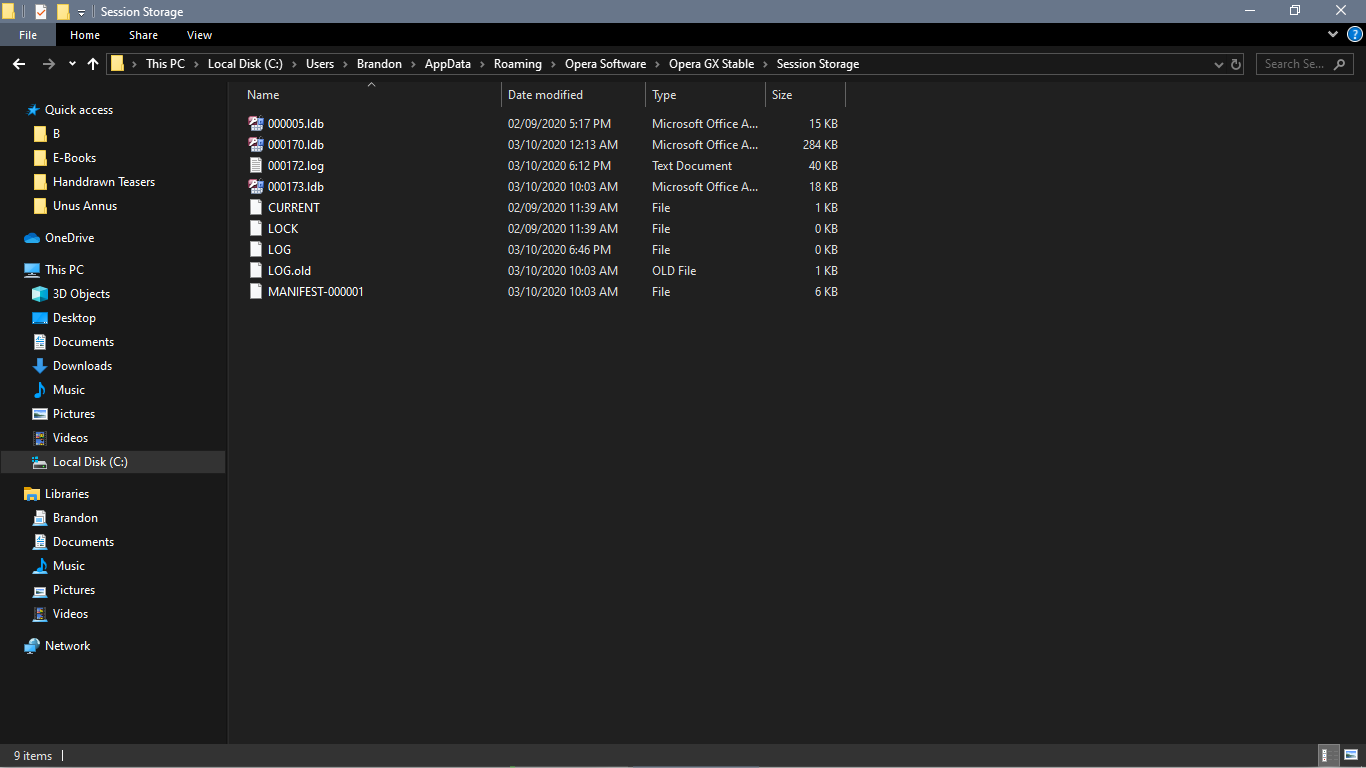Click Brandon in the address breadcrumb

[379, 64]
